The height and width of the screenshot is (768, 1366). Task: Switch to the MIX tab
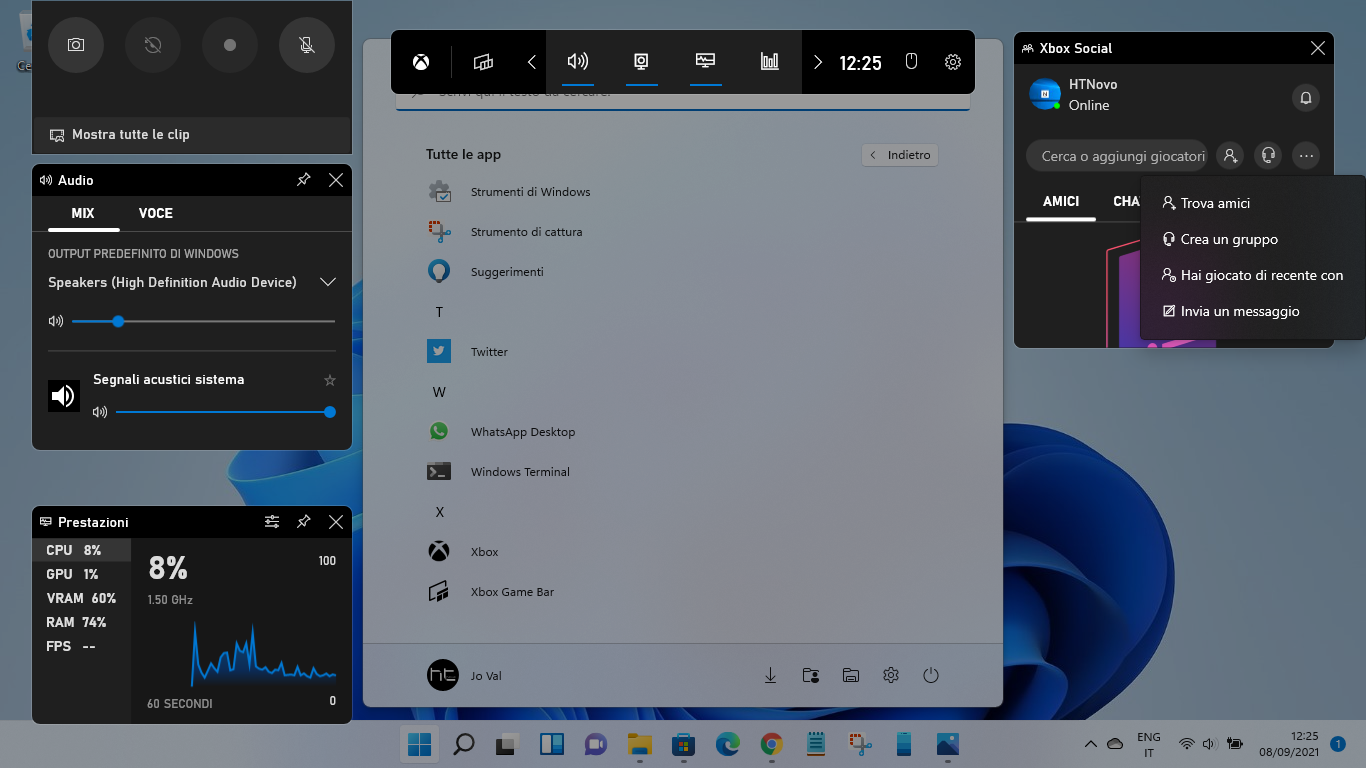coord(83,213)
